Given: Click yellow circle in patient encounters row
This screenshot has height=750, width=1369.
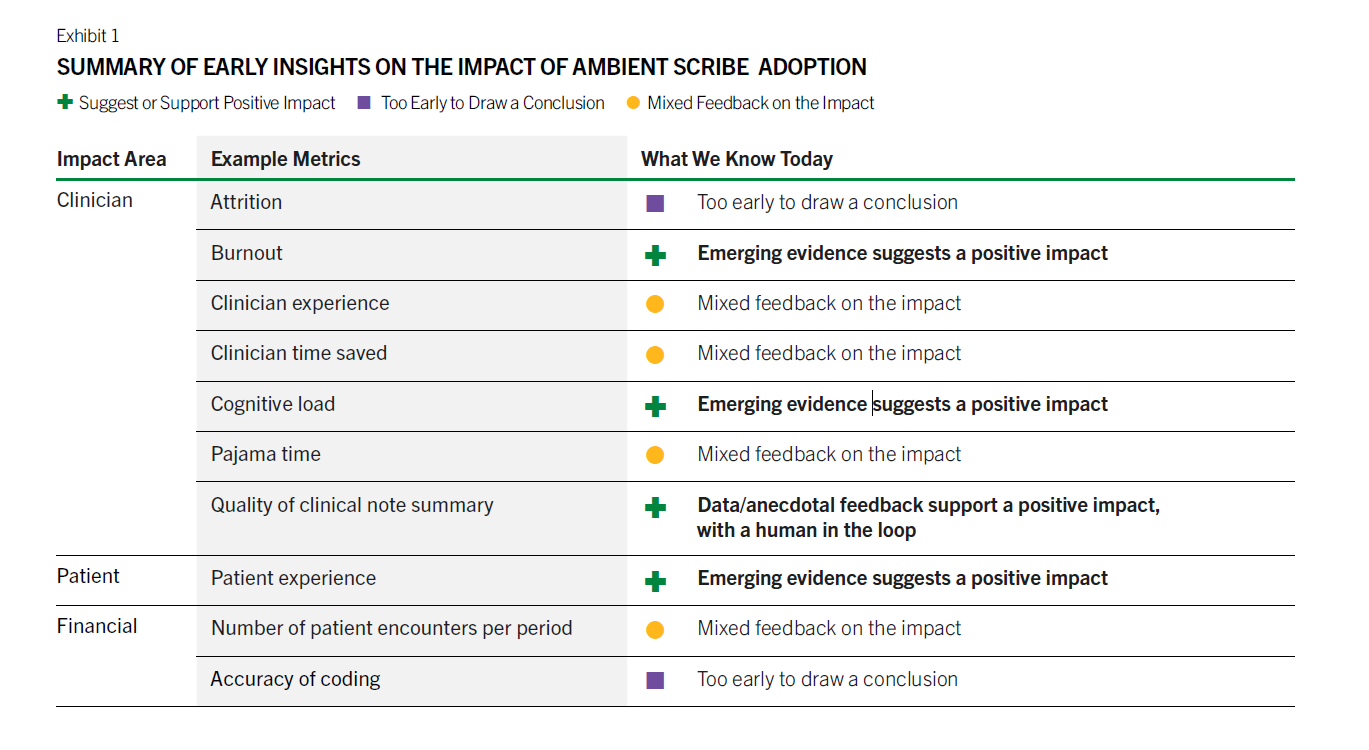Looking at the screenshot, I should 655,630.
